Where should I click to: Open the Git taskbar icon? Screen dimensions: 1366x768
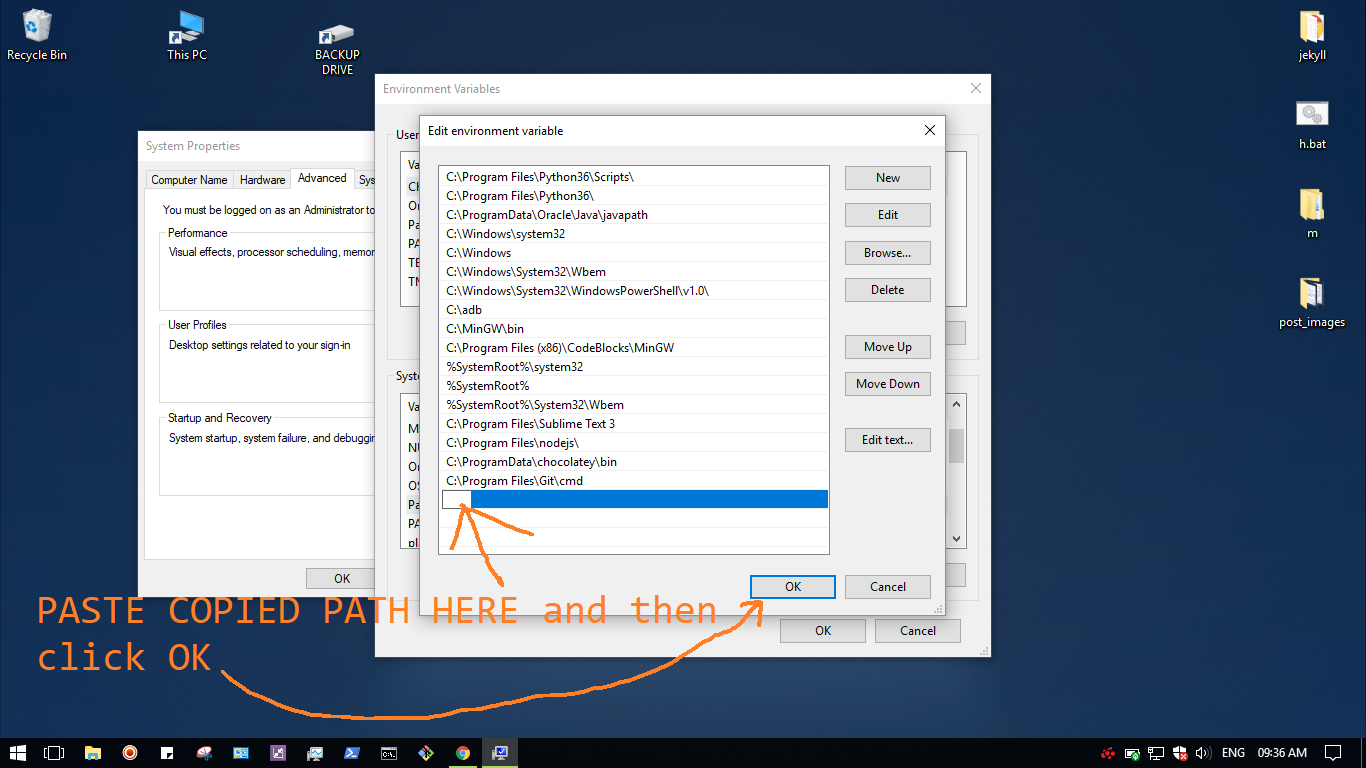coord(426,753)
